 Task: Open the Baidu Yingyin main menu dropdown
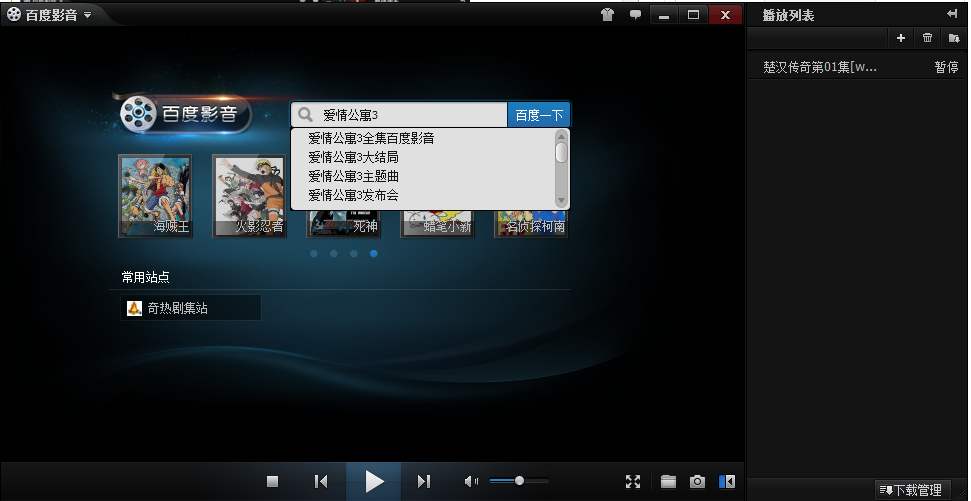click(87, 15)
